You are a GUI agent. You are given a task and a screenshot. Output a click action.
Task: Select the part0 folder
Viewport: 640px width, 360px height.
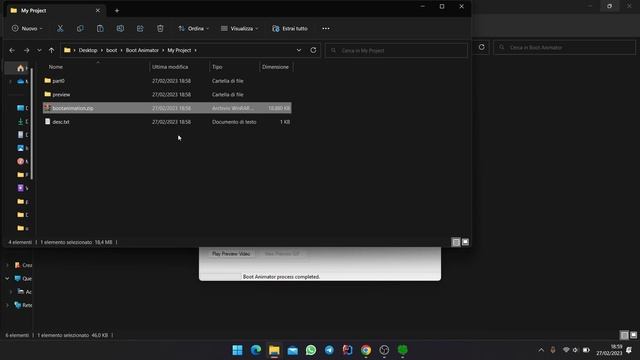click(167, 81)
